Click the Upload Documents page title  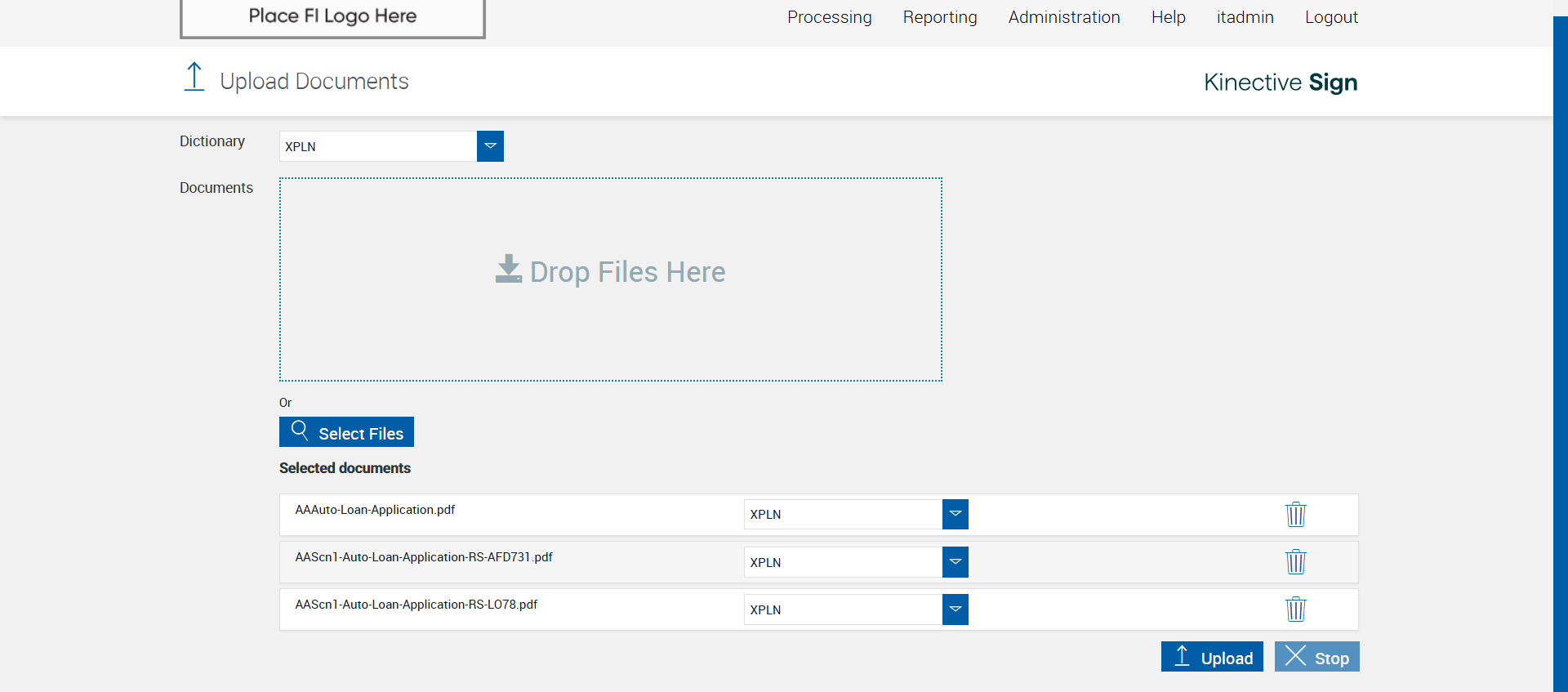(314, 81)
